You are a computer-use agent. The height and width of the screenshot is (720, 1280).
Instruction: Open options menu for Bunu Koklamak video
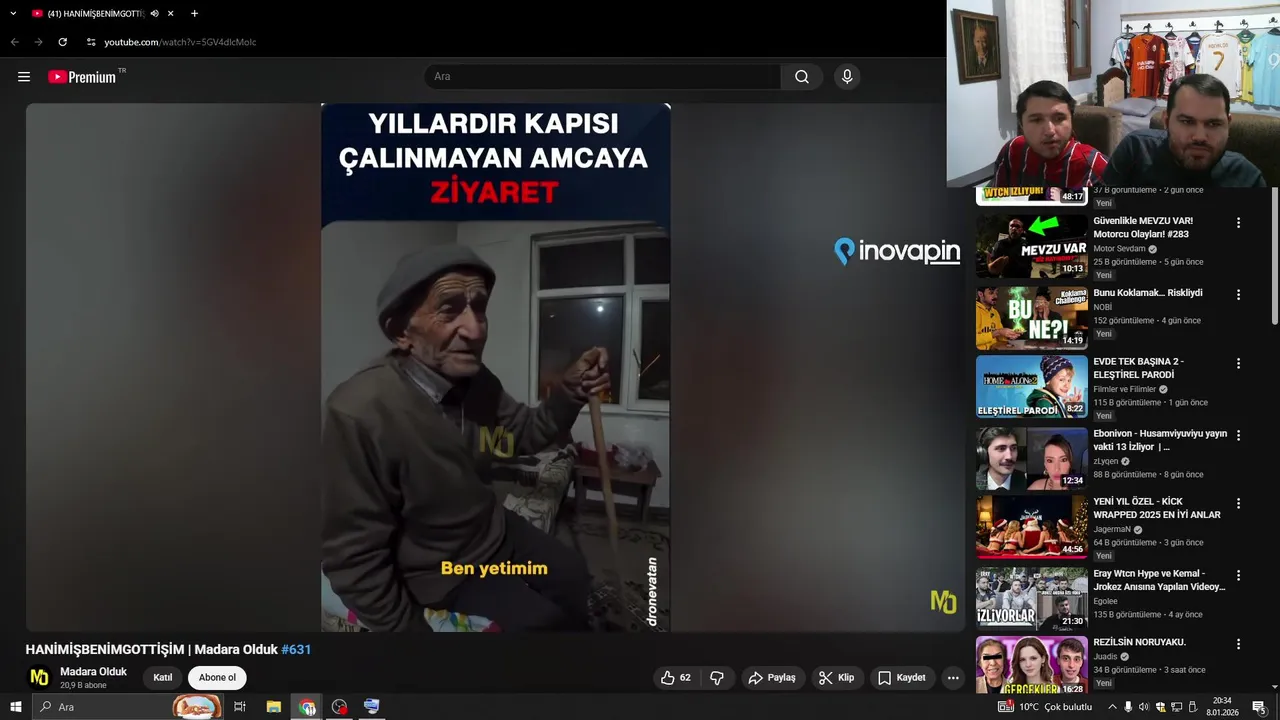(1238, 295)
